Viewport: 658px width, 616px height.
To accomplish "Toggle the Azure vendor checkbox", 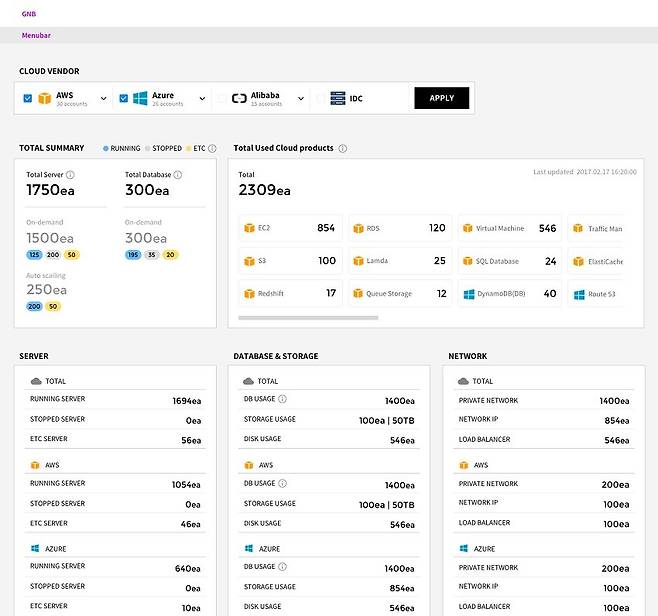I will [x=124, y=98].
